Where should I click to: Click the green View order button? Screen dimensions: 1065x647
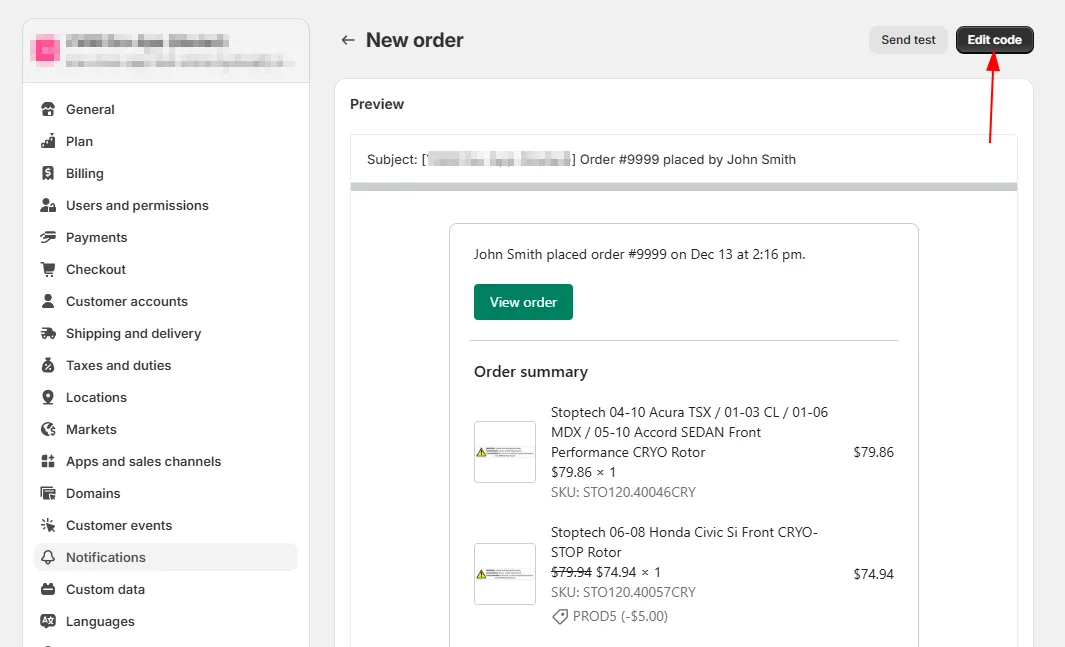(523, 302)
